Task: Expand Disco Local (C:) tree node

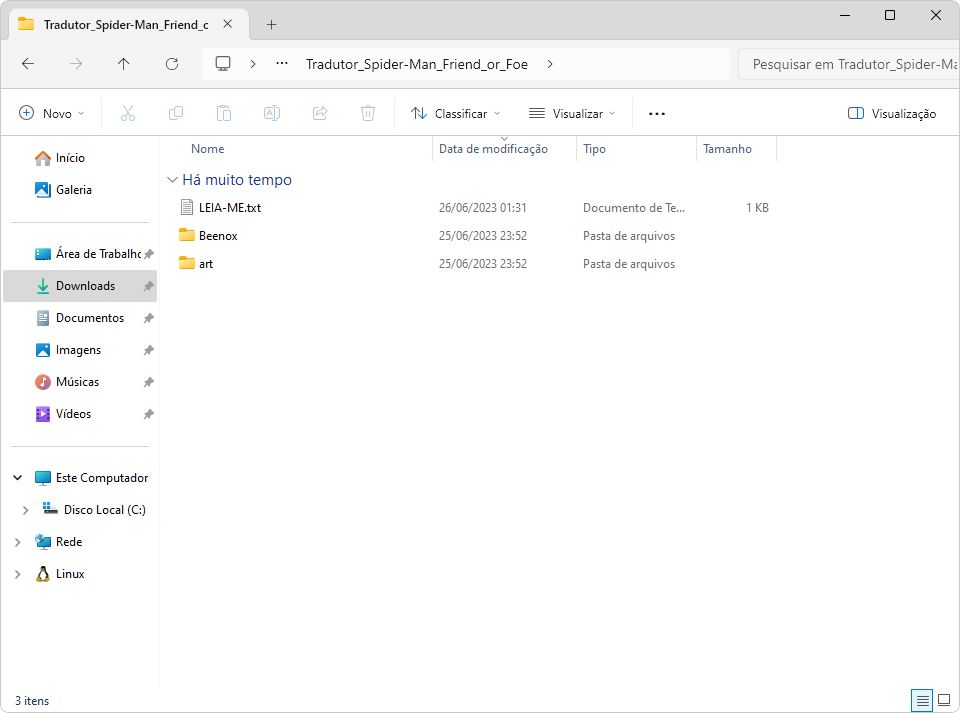Action: (25, 510)
